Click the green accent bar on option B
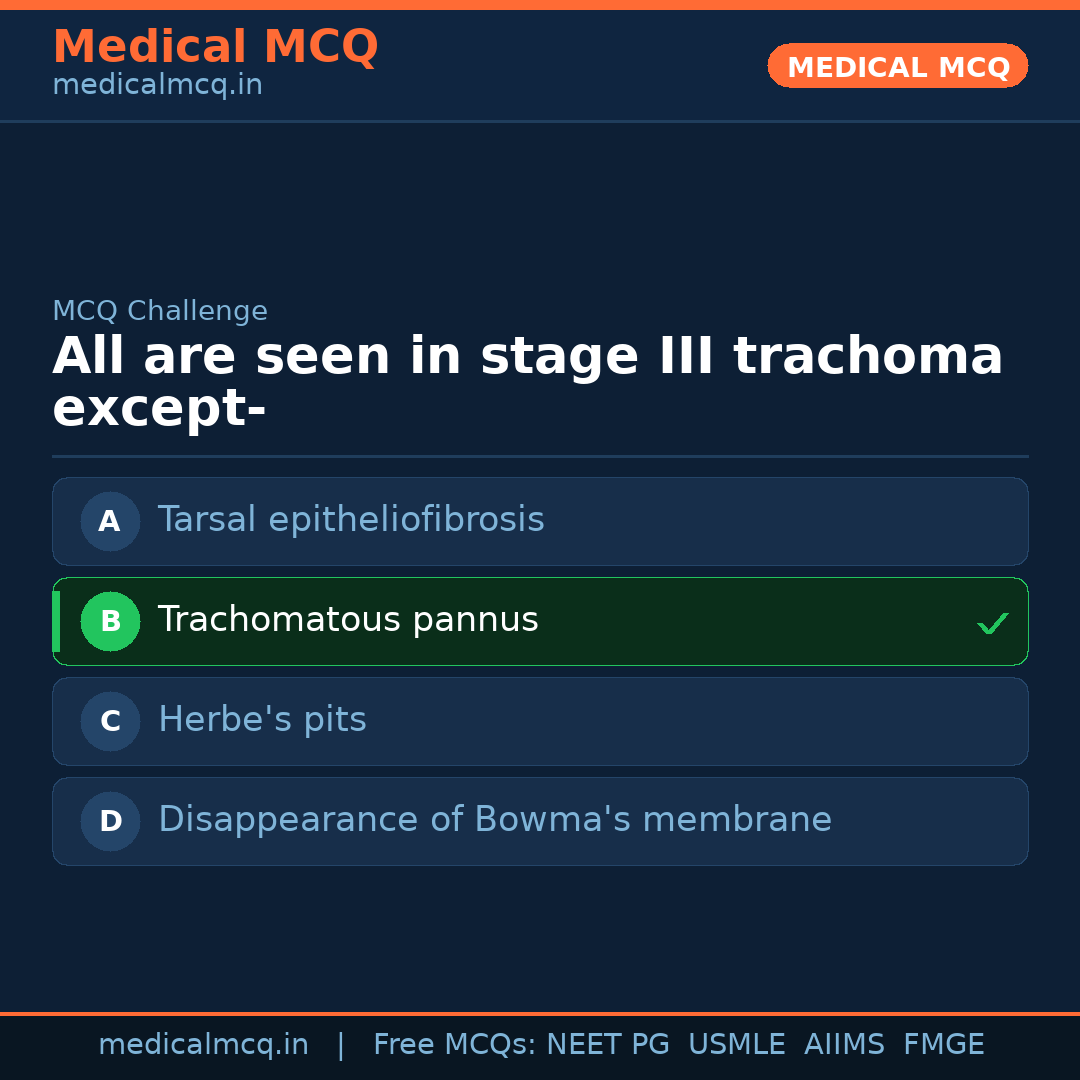The image size is (1080, 1080). (x=56, y=621)
